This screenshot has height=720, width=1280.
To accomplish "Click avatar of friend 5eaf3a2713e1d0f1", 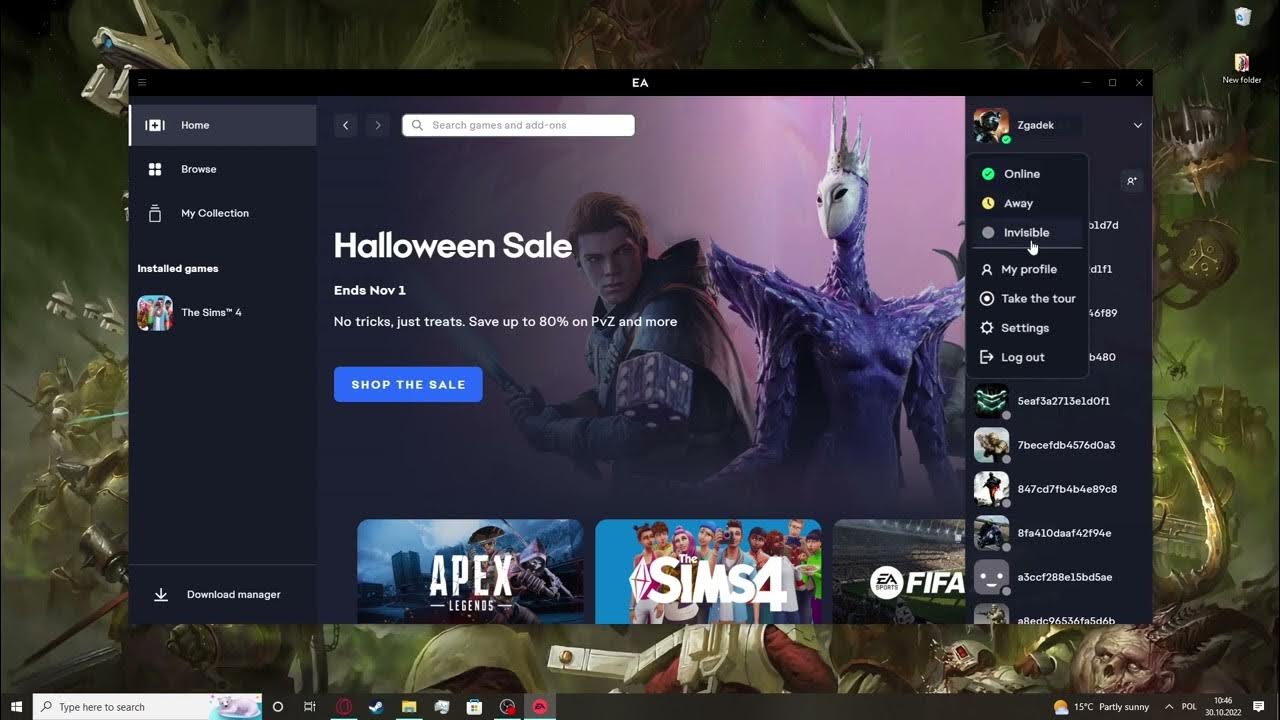I will (x=991, y=401).
